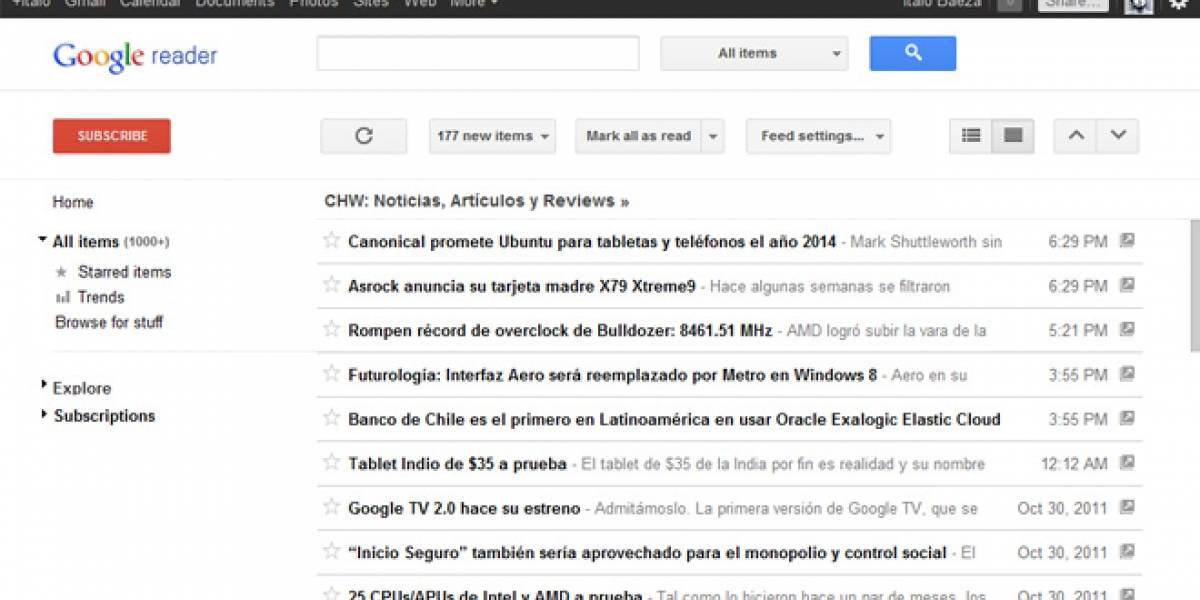Viewport: 1200px width, 600px height.
Task: Star the Google TV 2.0 item
Action: point(331,507)
